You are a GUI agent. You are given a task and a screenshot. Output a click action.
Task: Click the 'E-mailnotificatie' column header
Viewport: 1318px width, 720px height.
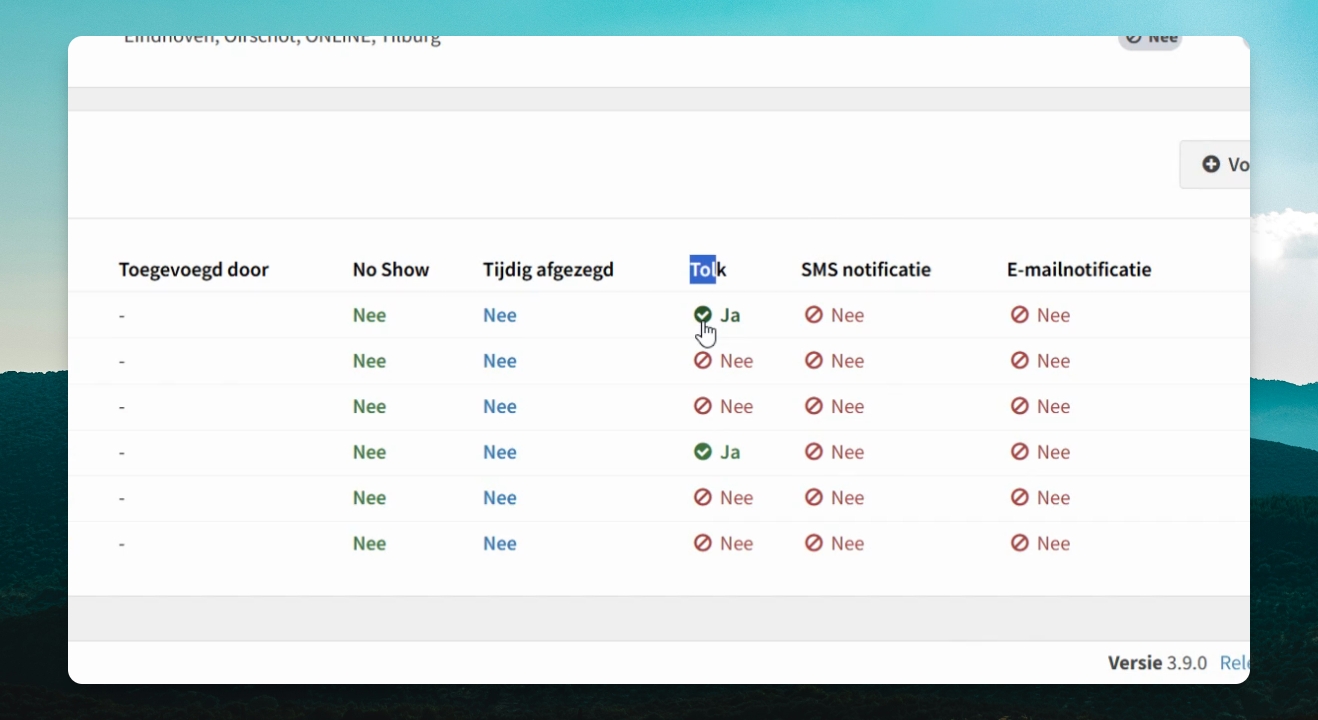[x=1079, y=270]
